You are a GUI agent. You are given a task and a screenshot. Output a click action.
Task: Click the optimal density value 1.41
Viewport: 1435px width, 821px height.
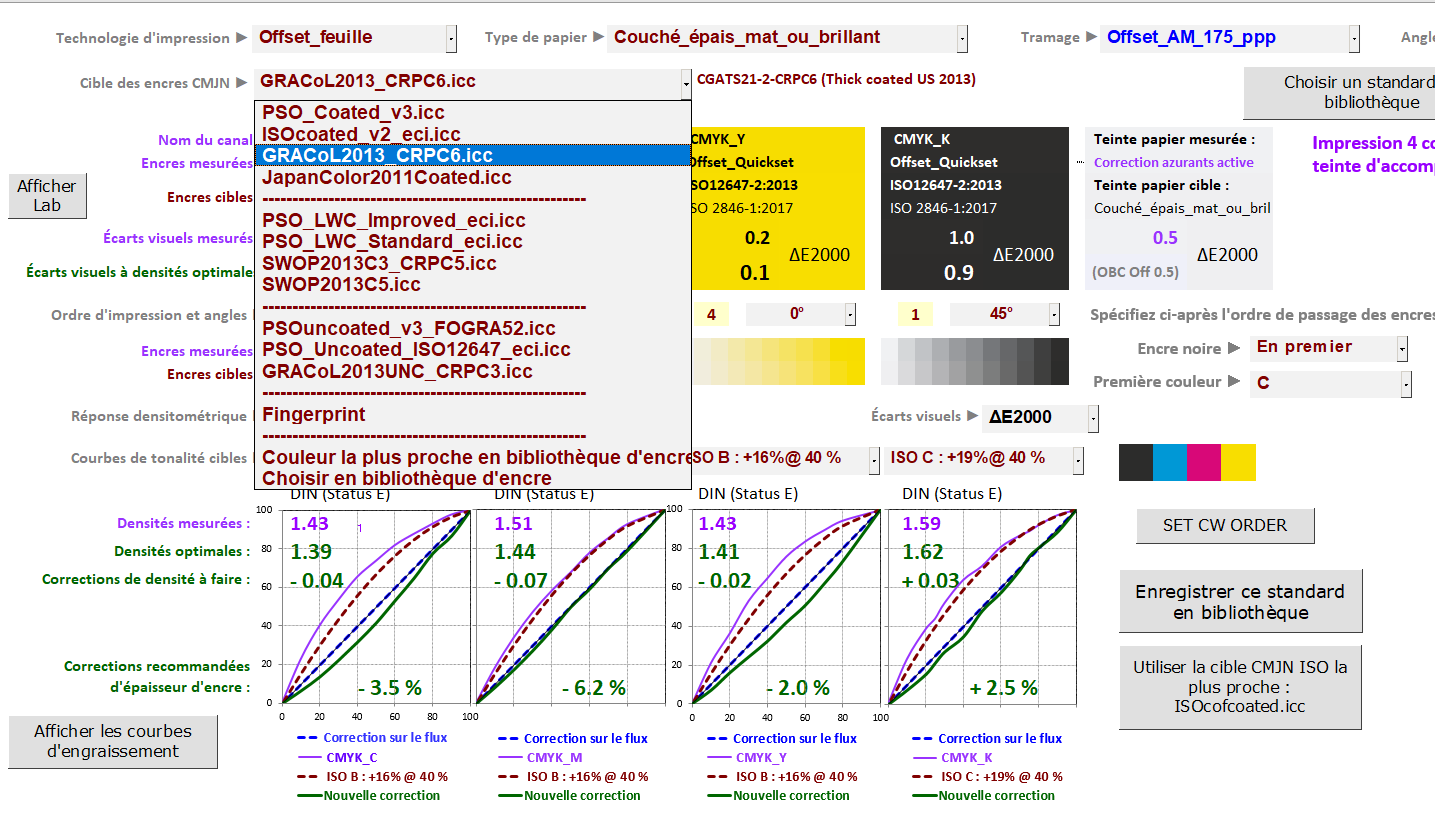coord(717,551)
